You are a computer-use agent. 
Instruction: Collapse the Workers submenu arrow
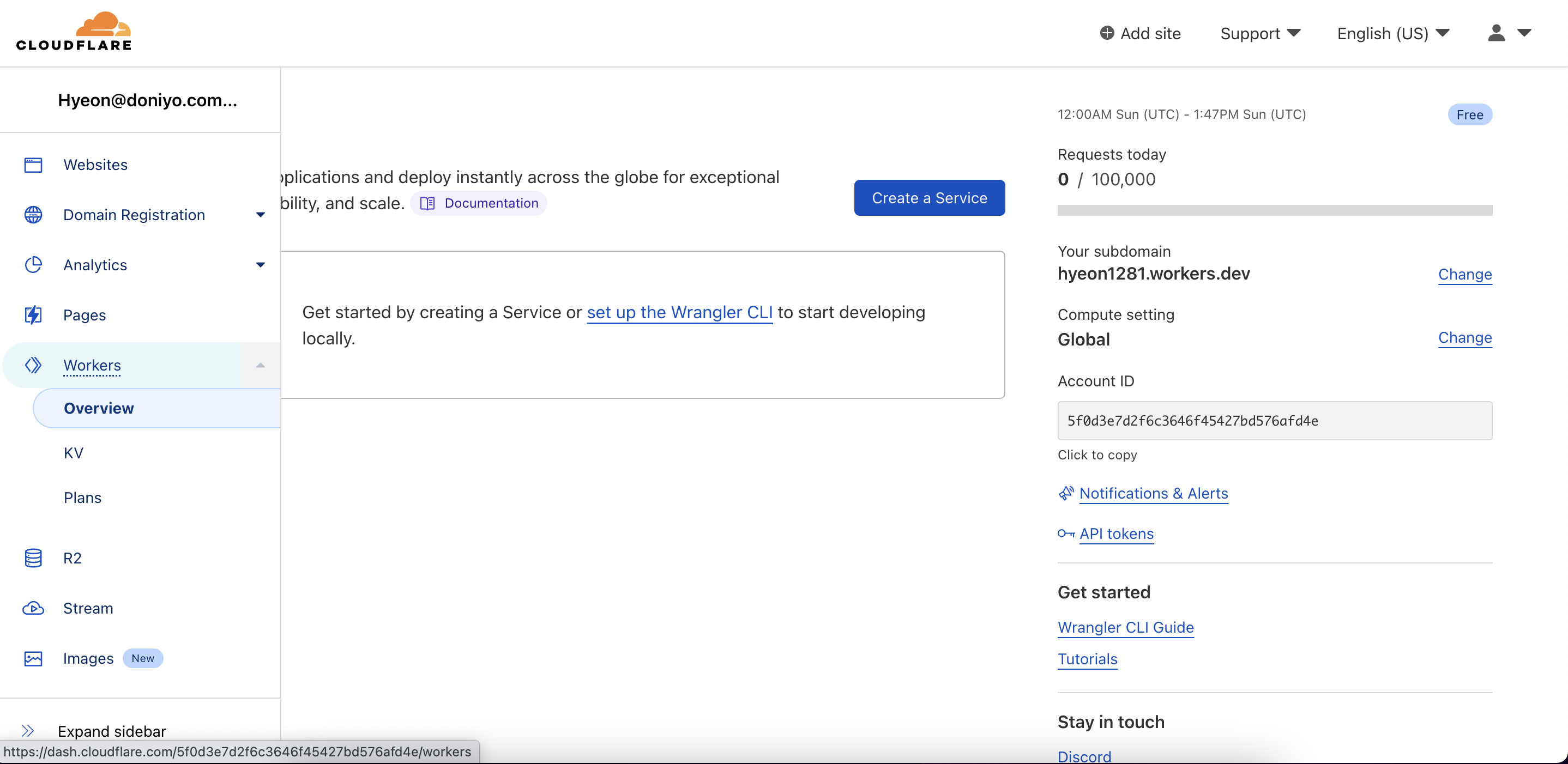(x=261, y=365)
